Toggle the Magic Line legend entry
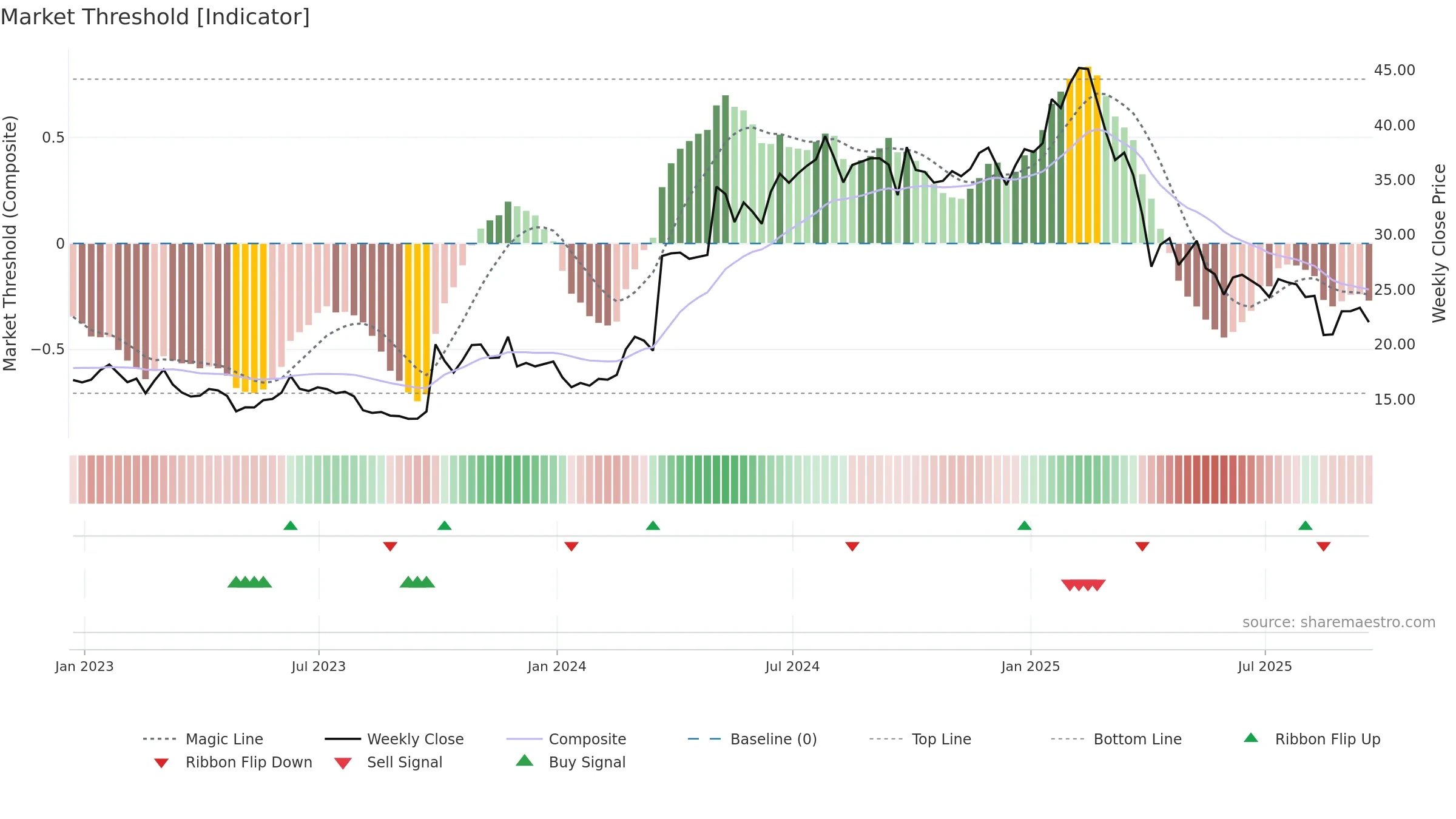This screenshot has width=1456, height=819. pyautogui.click(x=203, y=739)
